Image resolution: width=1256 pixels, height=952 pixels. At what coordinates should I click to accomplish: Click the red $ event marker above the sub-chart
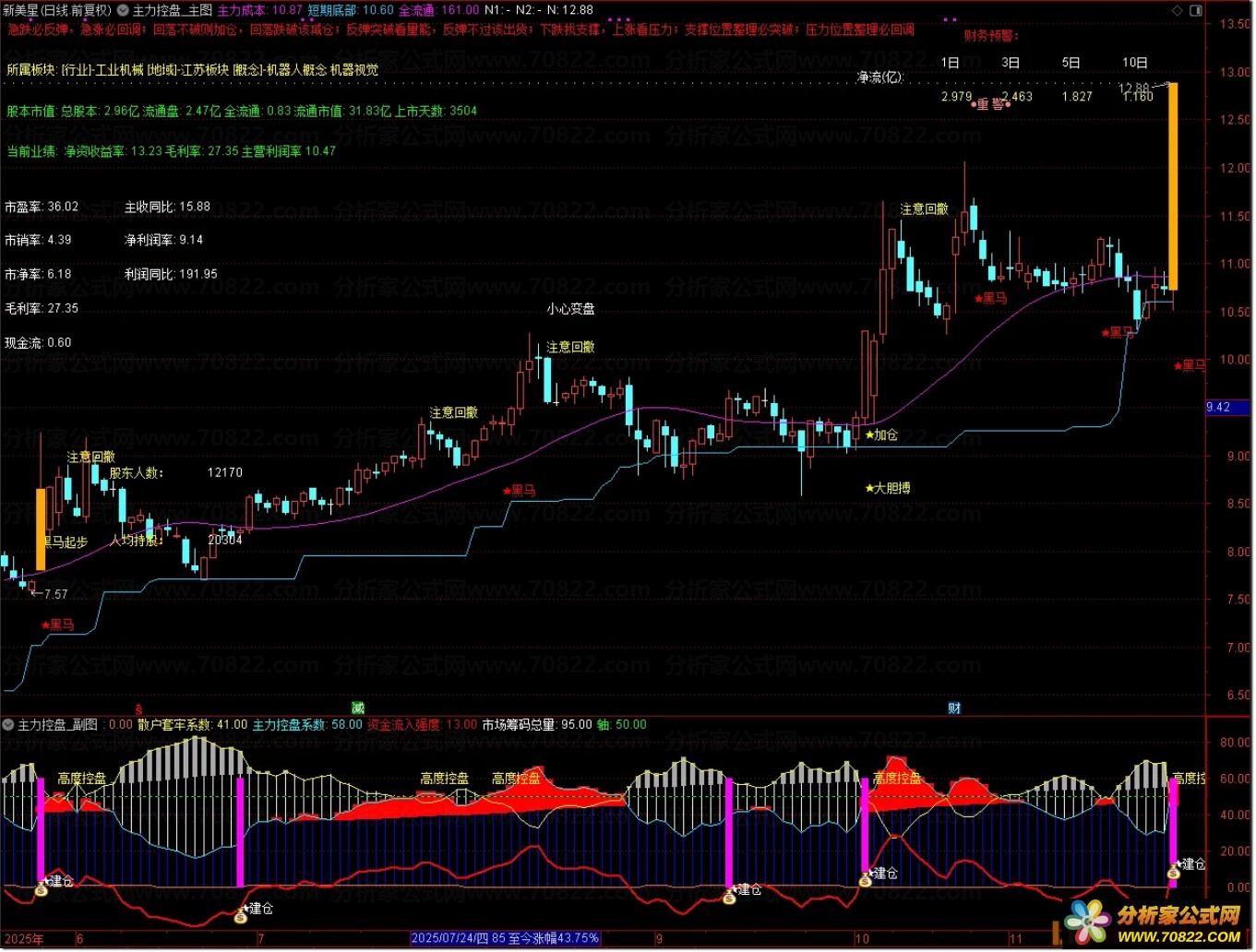(138, 709)
